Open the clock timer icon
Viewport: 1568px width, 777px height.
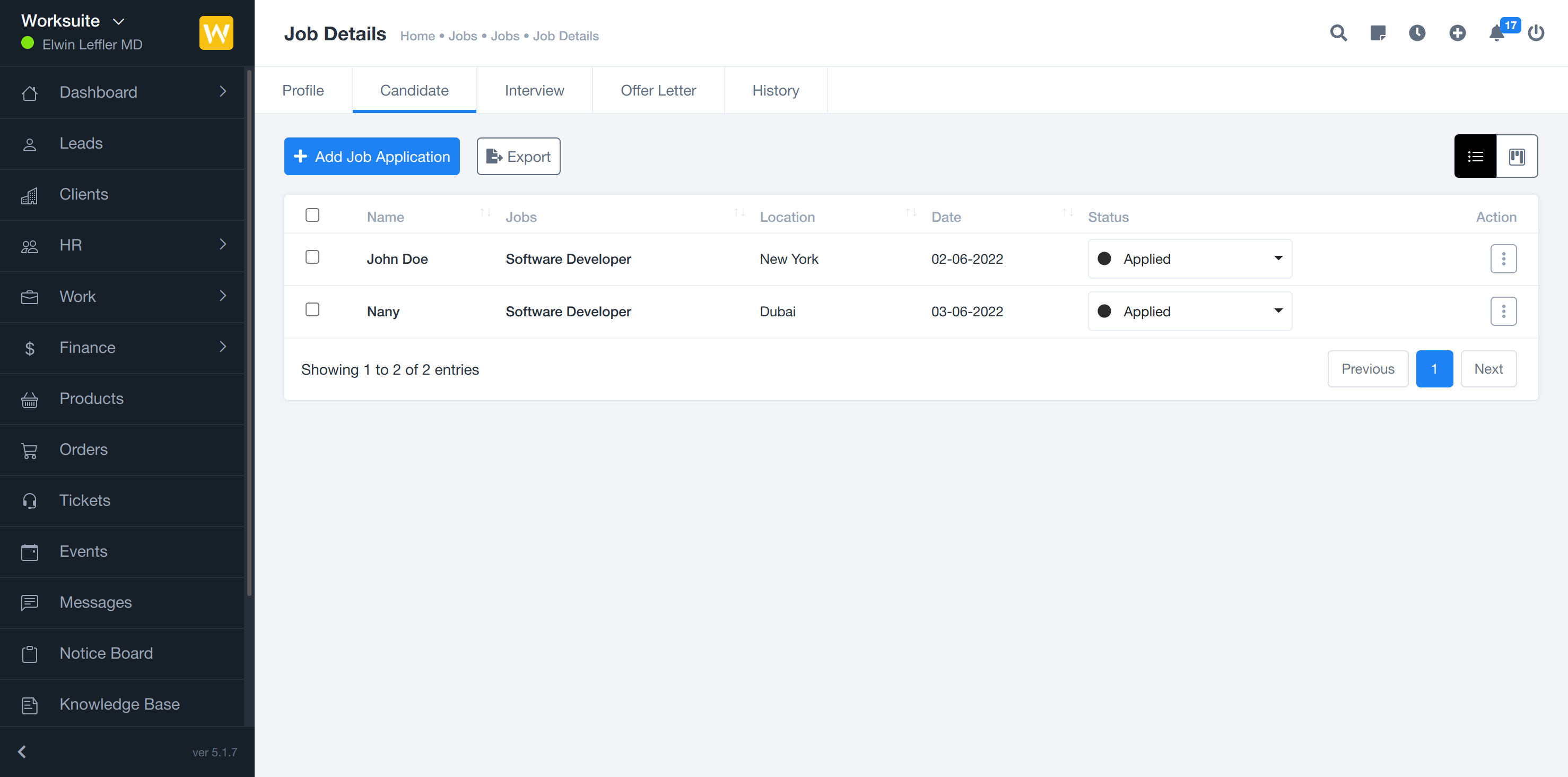click(1417, 33)
